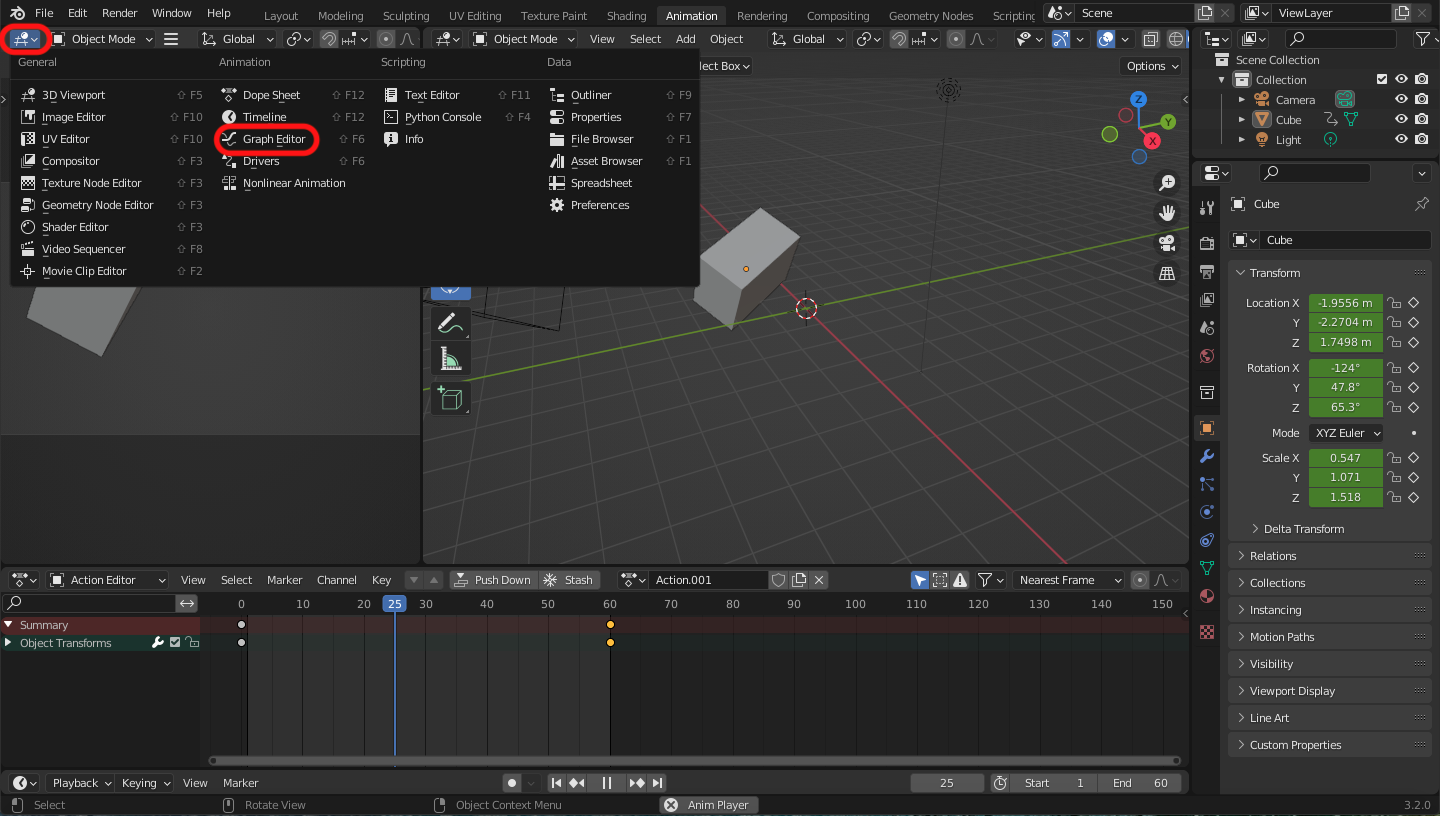
Task: Switch to the Rendering workspace tab
Action: point(762,16)
